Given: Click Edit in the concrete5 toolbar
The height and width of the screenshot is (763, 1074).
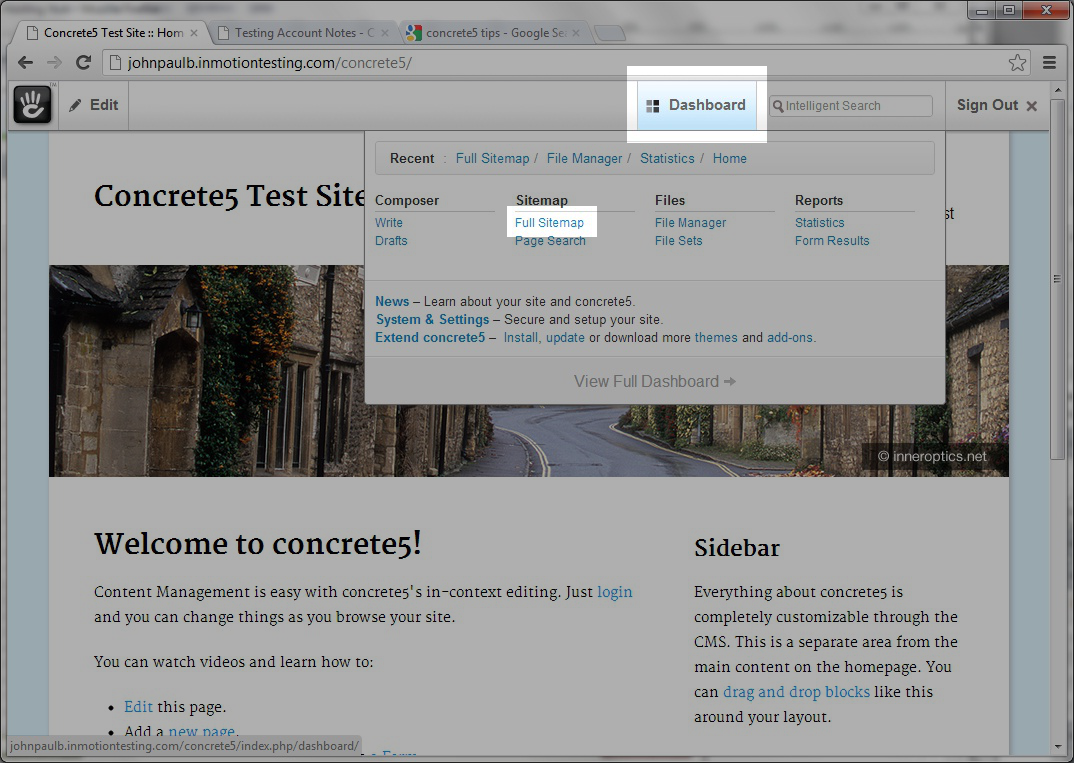Looking at the screenshot, I should tap(94, 105).
